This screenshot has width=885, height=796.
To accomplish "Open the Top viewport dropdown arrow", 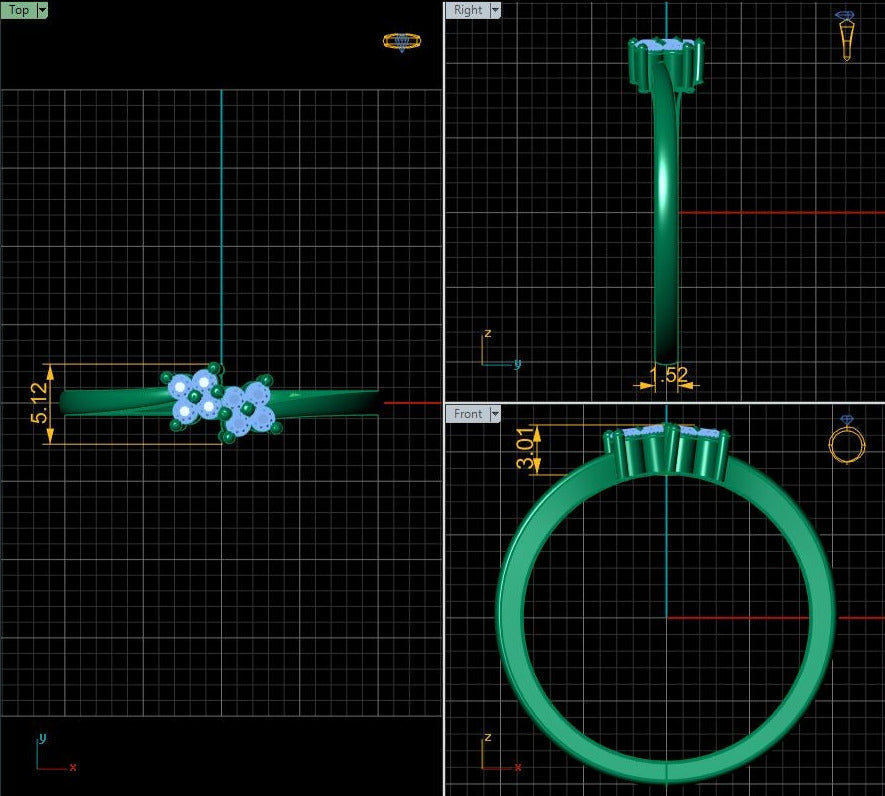I will point(42,10).
